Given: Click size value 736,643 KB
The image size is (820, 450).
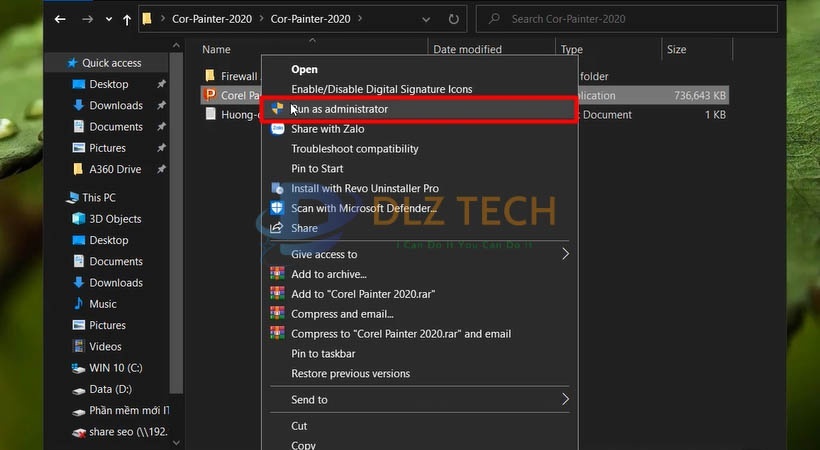Looking at the screenshot, I should click(700, 95).
